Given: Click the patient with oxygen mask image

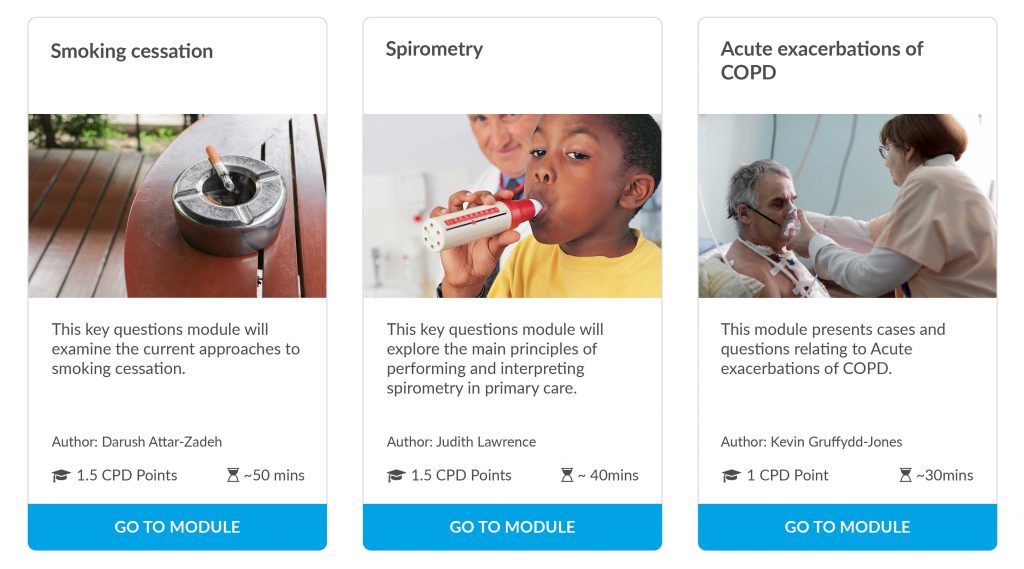Looking at the screenshot, I should click(x=847, y=206).
